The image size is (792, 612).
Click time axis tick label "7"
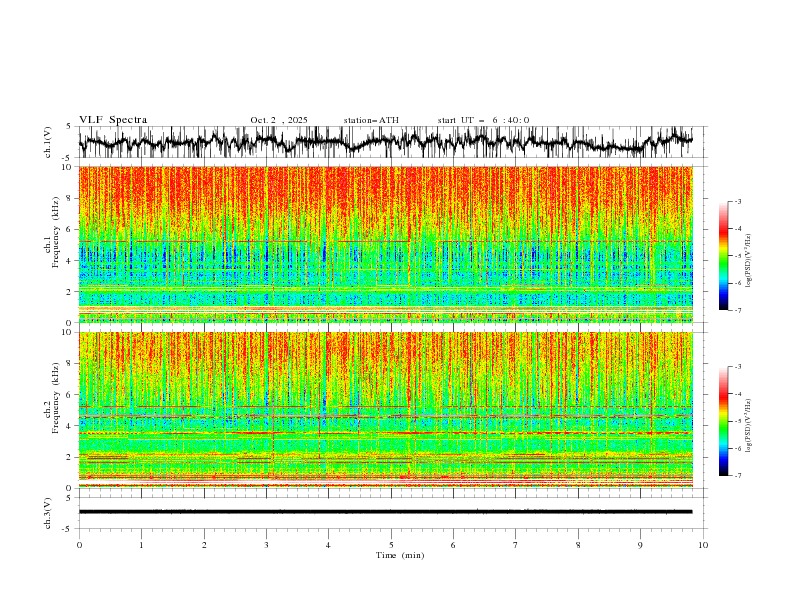coord(516,545)
